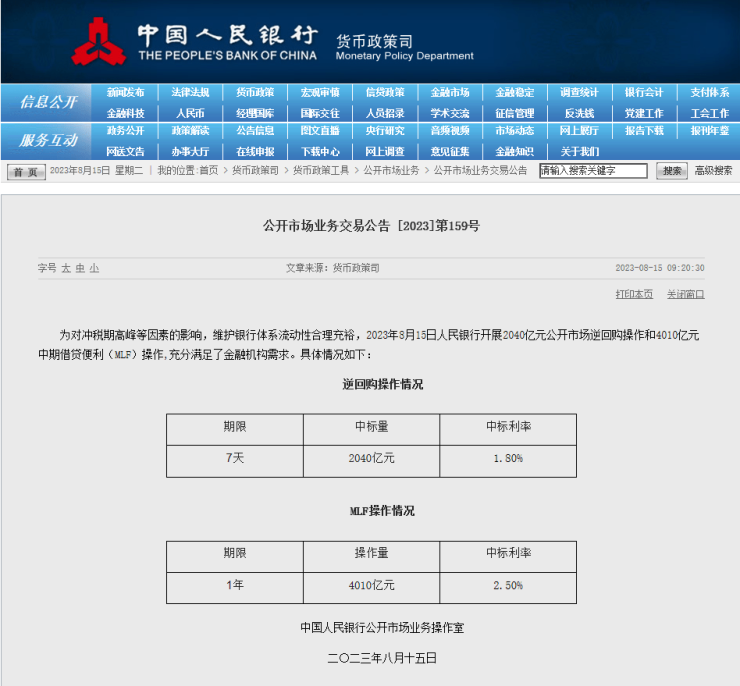
Task: Select 办事大厅 in the menu
Action: (x=190, y=151)
